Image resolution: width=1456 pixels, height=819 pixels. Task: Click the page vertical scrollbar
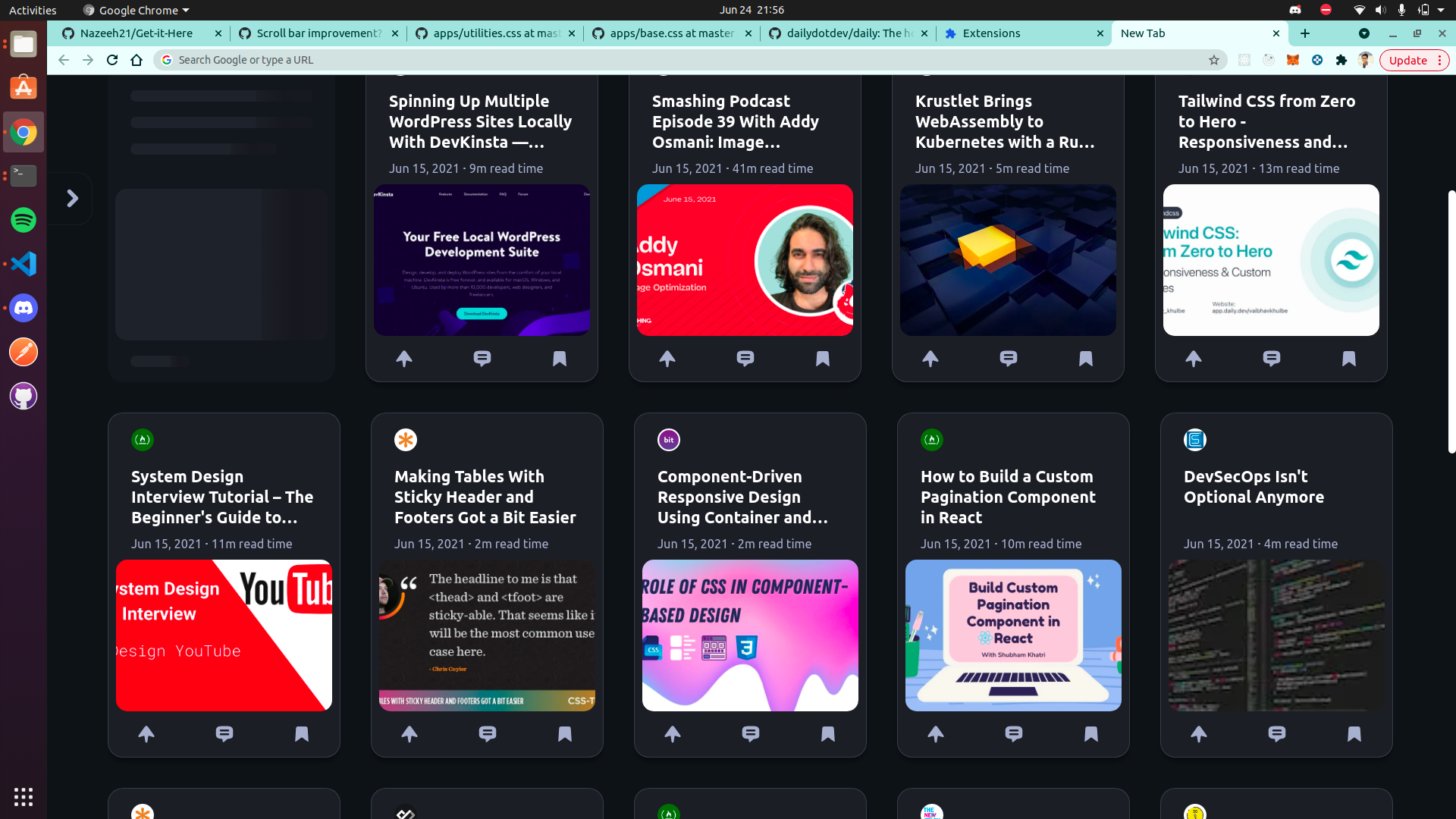coord(1451,322)
